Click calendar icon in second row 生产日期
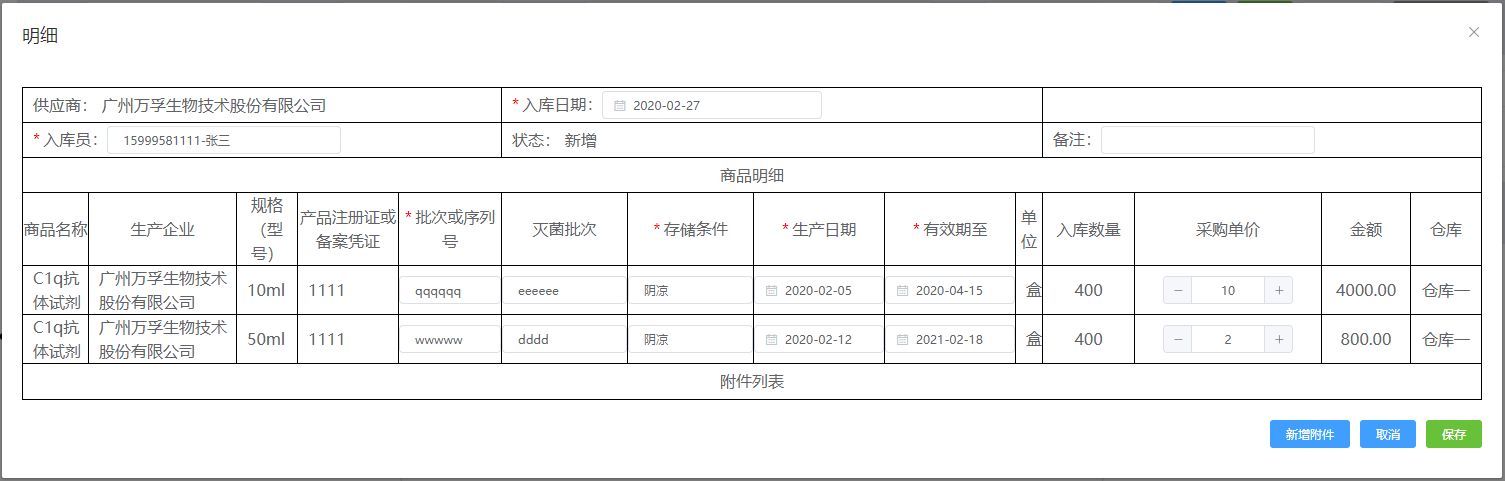 coord(771,340)
